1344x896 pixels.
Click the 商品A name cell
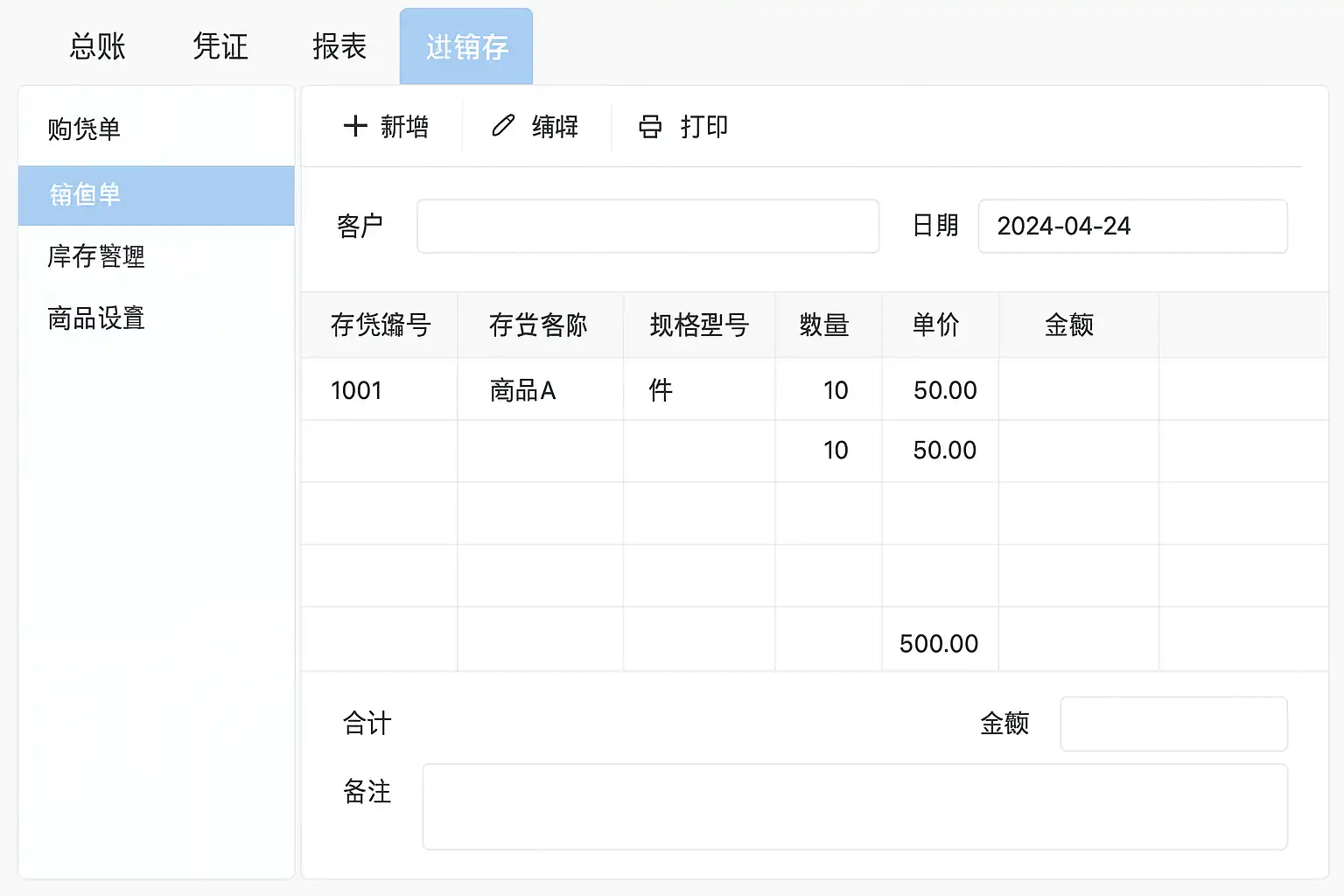coord(540,389)
